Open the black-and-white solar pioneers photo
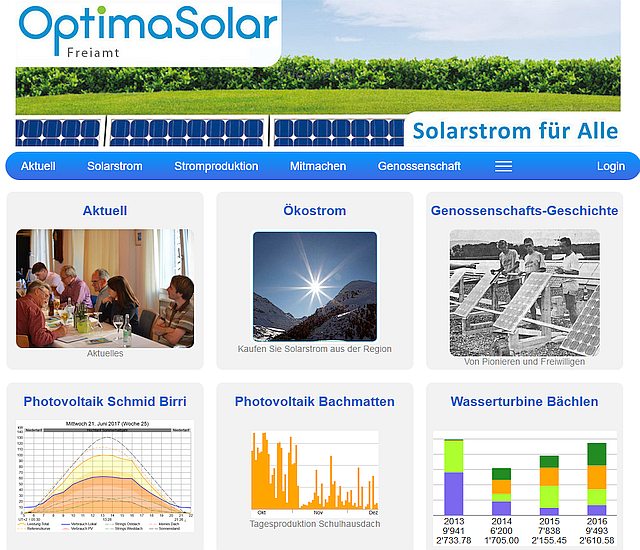The image size is (640, 550). 524,293
